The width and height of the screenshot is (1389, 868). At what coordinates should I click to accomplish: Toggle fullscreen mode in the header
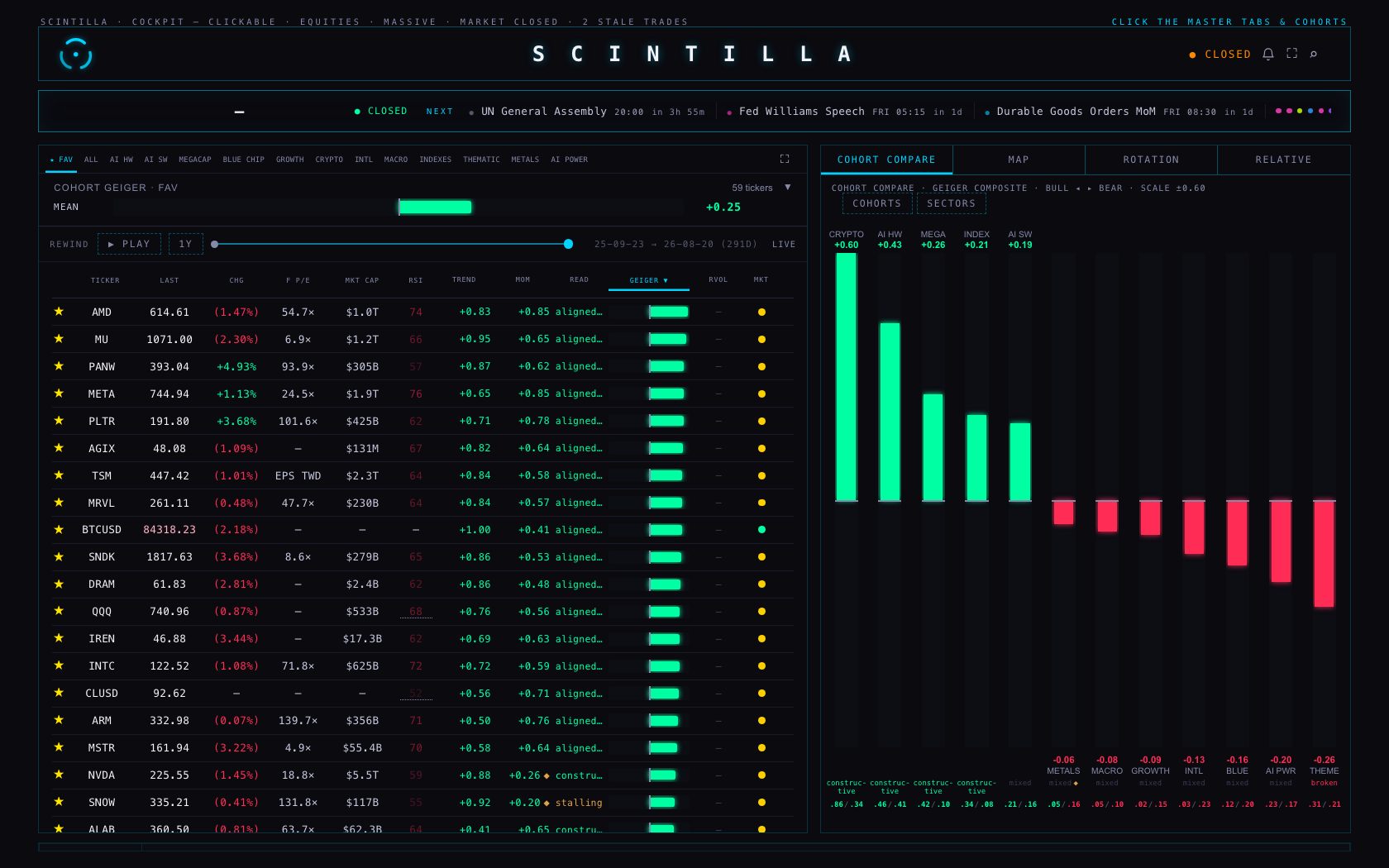pos(1291,54)
